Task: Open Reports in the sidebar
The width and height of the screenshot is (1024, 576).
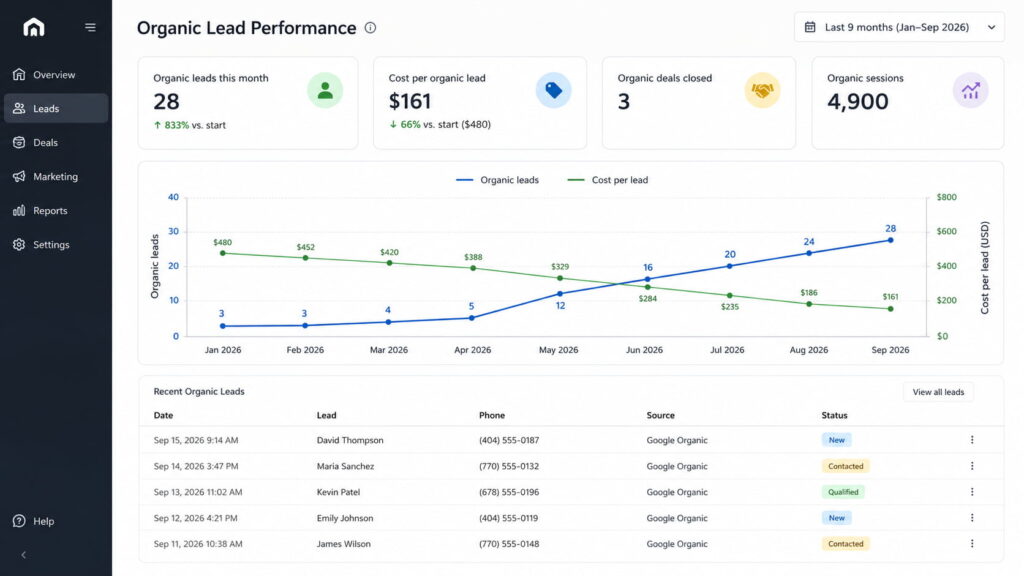Action: coord(56,210)
